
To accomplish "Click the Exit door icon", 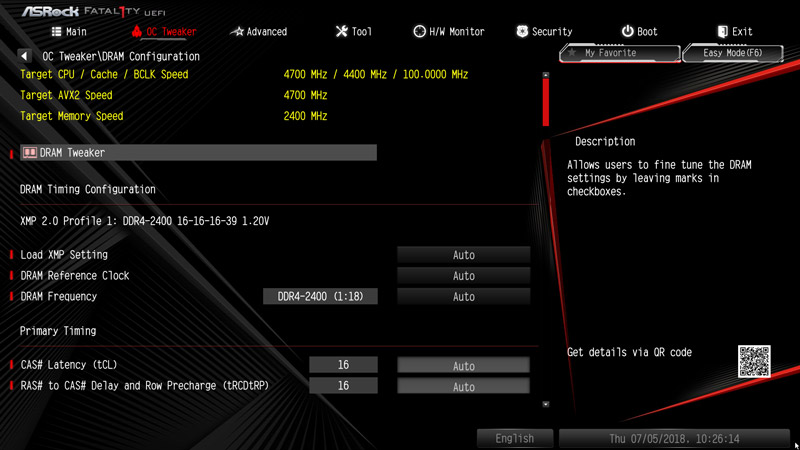I will click(722, 32).
